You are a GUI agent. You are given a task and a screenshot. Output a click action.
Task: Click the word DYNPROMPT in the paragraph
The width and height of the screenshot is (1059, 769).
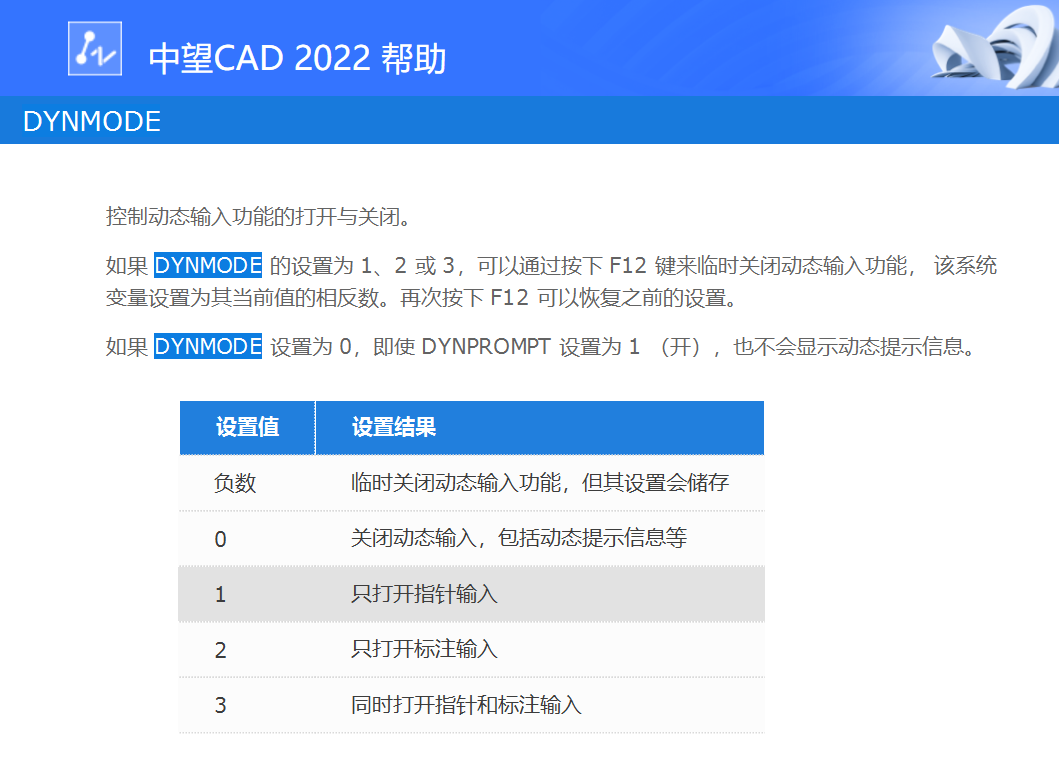click(486, 346)
